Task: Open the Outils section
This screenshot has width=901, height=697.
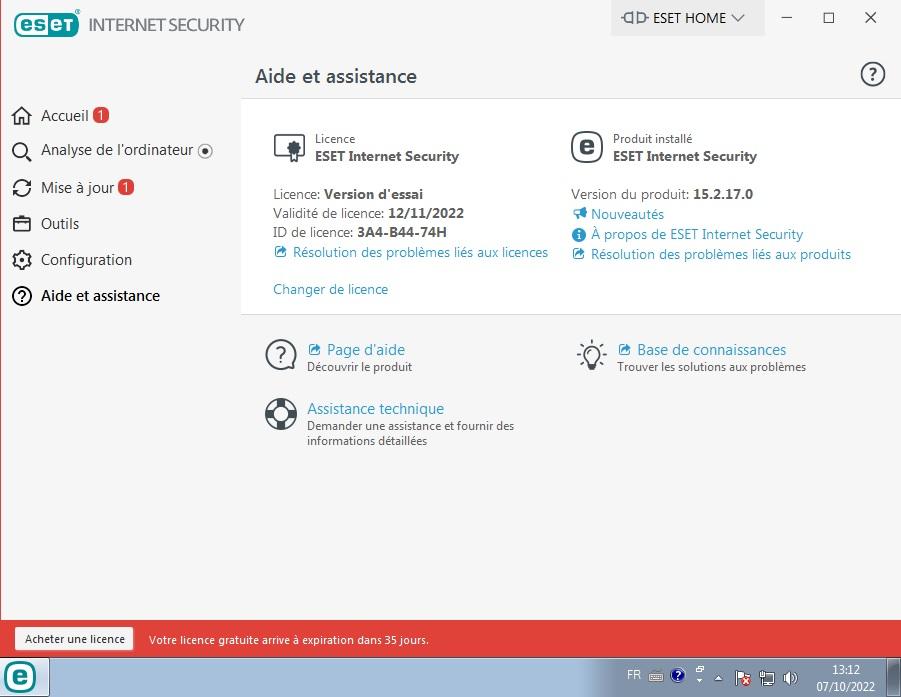Action: pos(60,224)
